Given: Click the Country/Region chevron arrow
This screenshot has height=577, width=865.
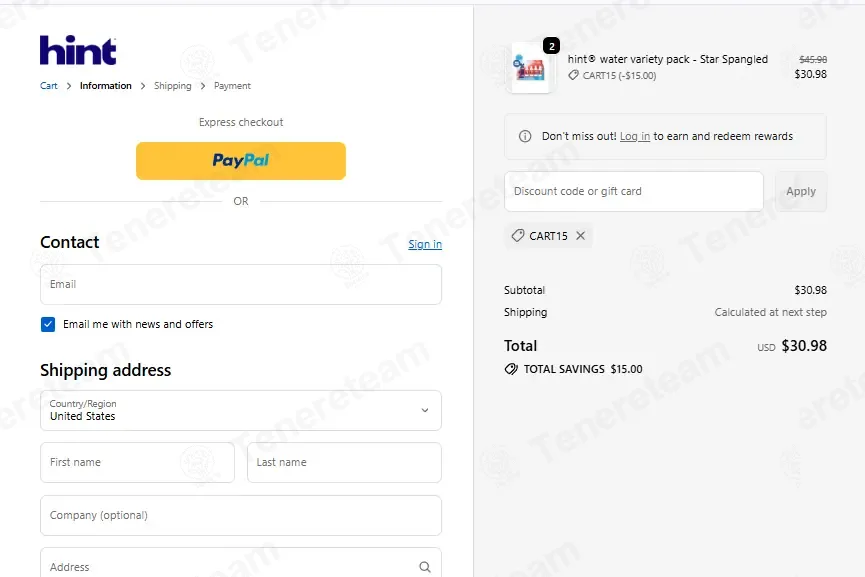Looking at the screenshot, I should 425,410.
